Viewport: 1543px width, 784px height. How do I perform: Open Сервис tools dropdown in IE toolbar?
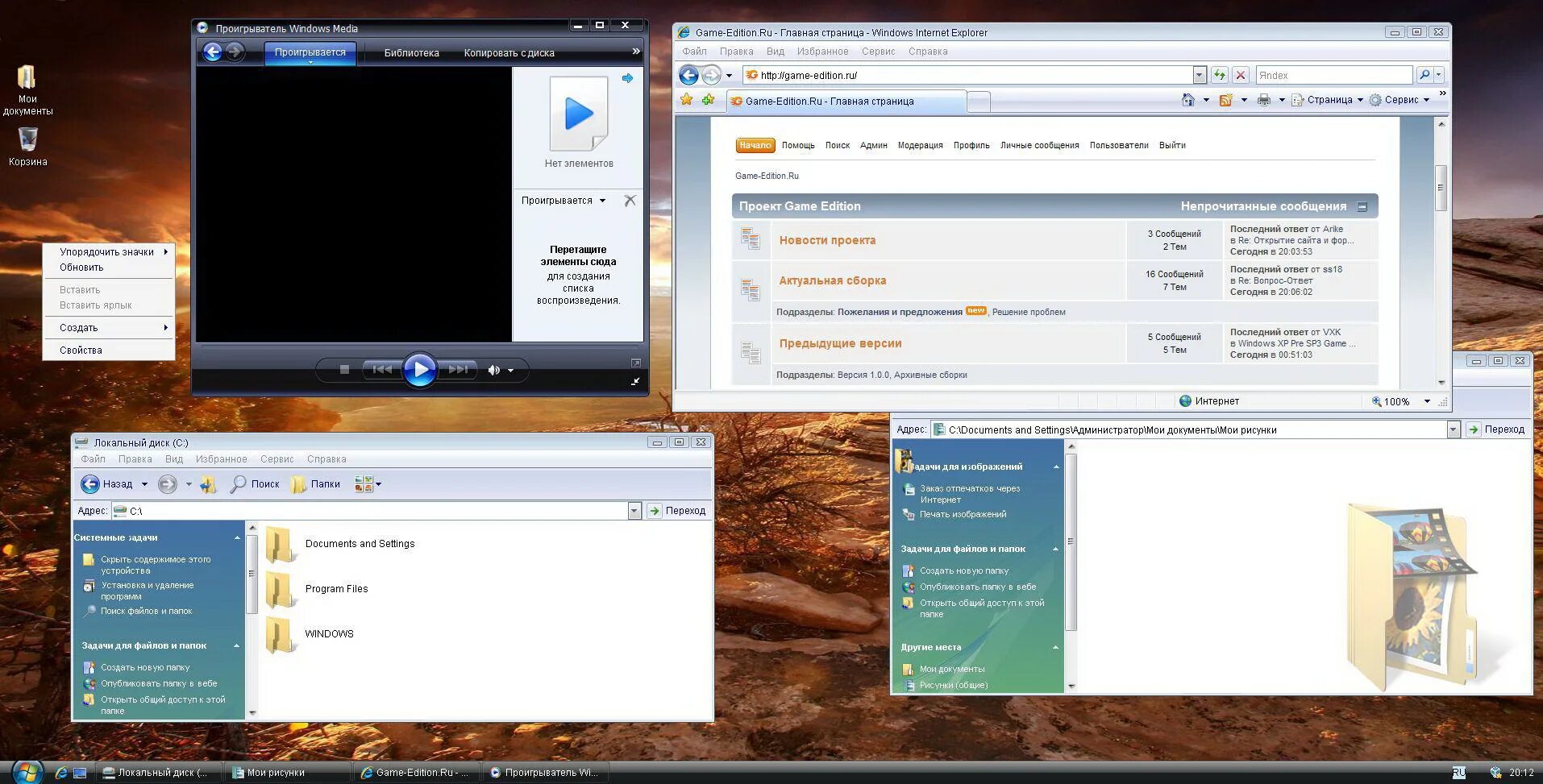click(x=1399, y=100)
